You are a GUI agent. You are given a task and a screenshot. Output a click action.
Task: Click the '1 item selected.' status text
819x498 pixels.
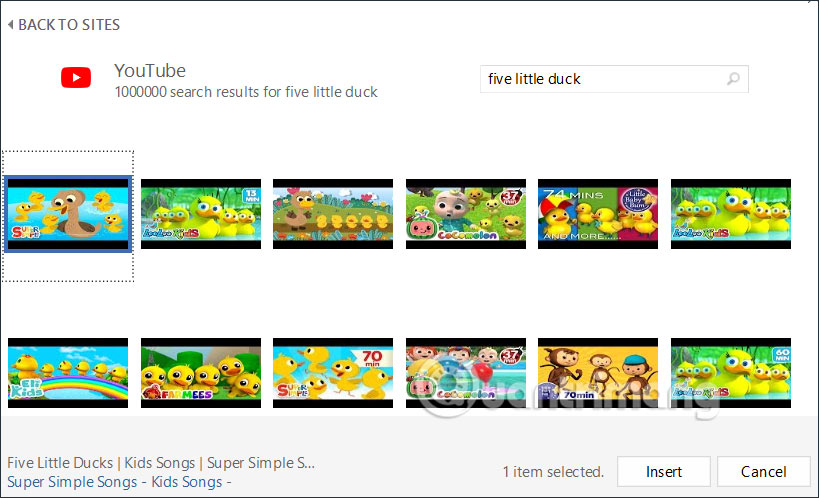[x=553, y=472]
